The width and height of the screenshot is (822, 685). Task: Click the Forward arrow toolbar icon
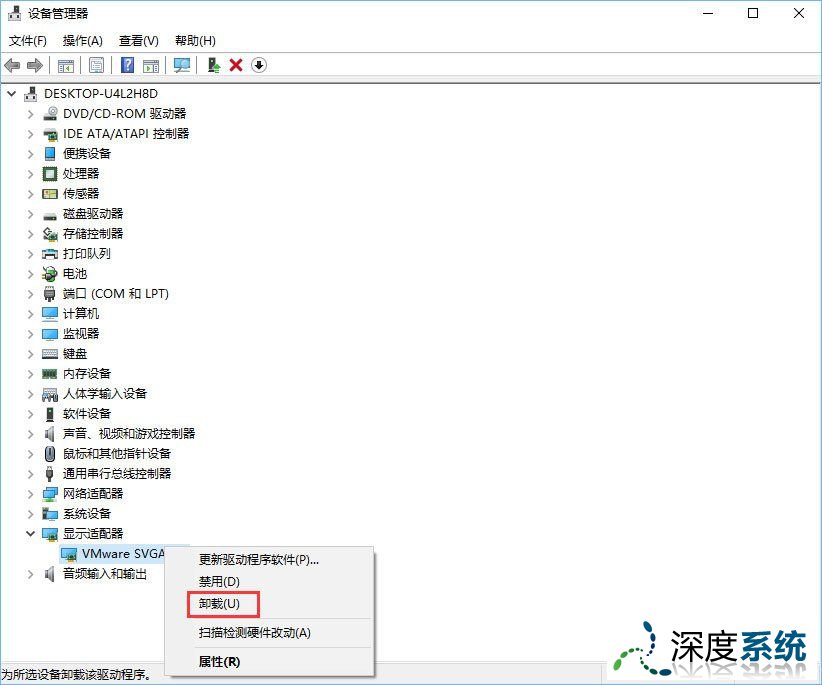(x=35, y=66)
